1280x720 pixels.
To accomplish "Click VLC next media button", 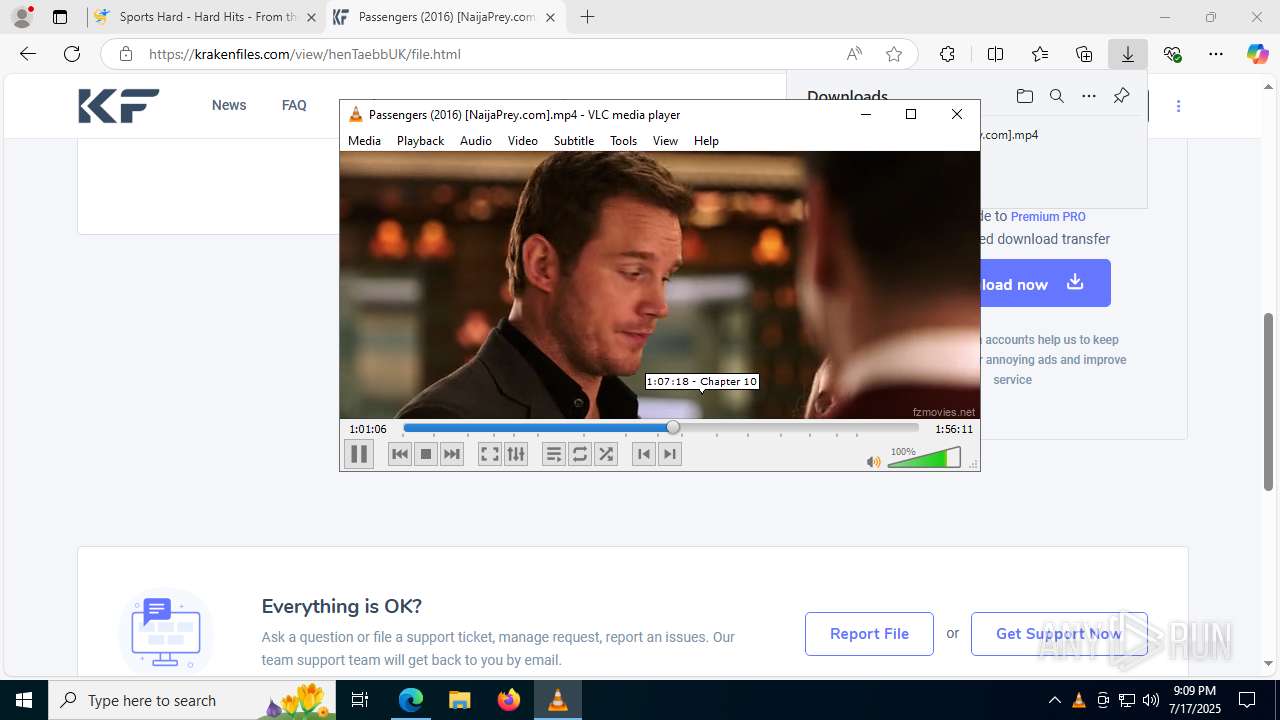I will pos(452,454).
